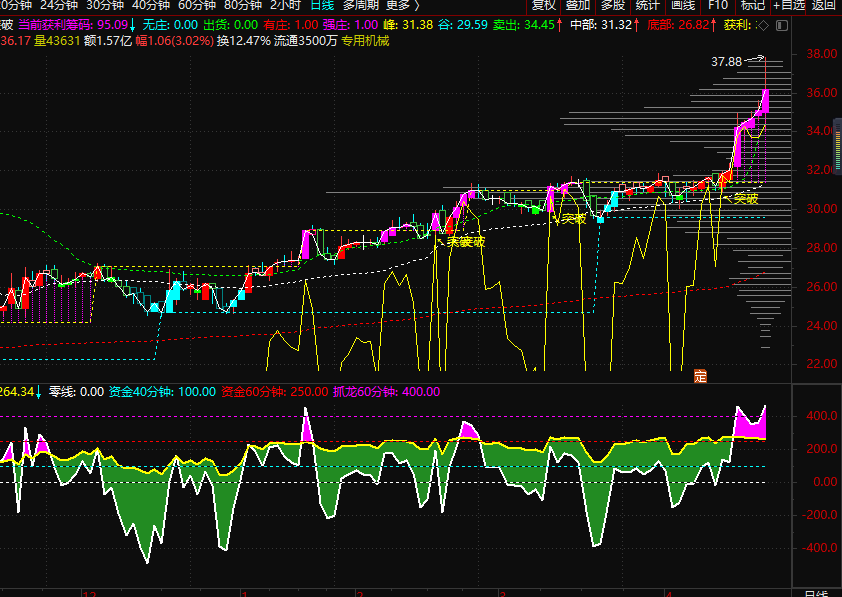Click the orange 定 marker on the chart
This screenshot has width=842, height=597.
click(x=700, y=376)
